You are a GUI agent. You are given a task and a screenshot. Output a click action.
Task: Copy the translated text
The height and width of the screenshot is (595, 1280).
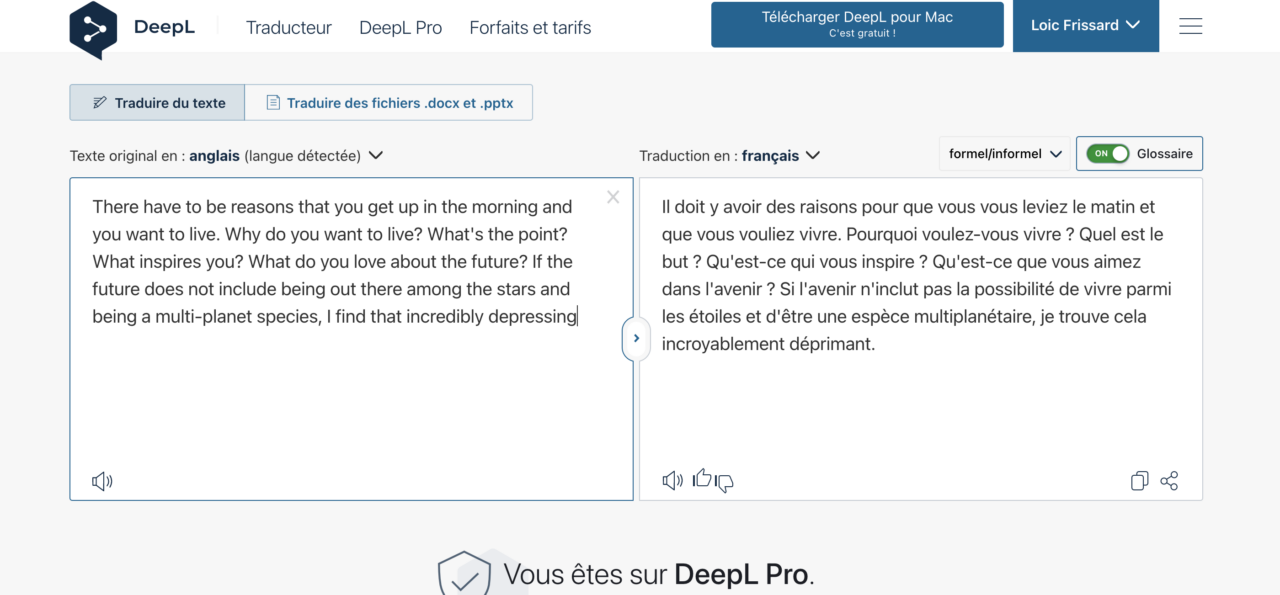coord(1139,481)
